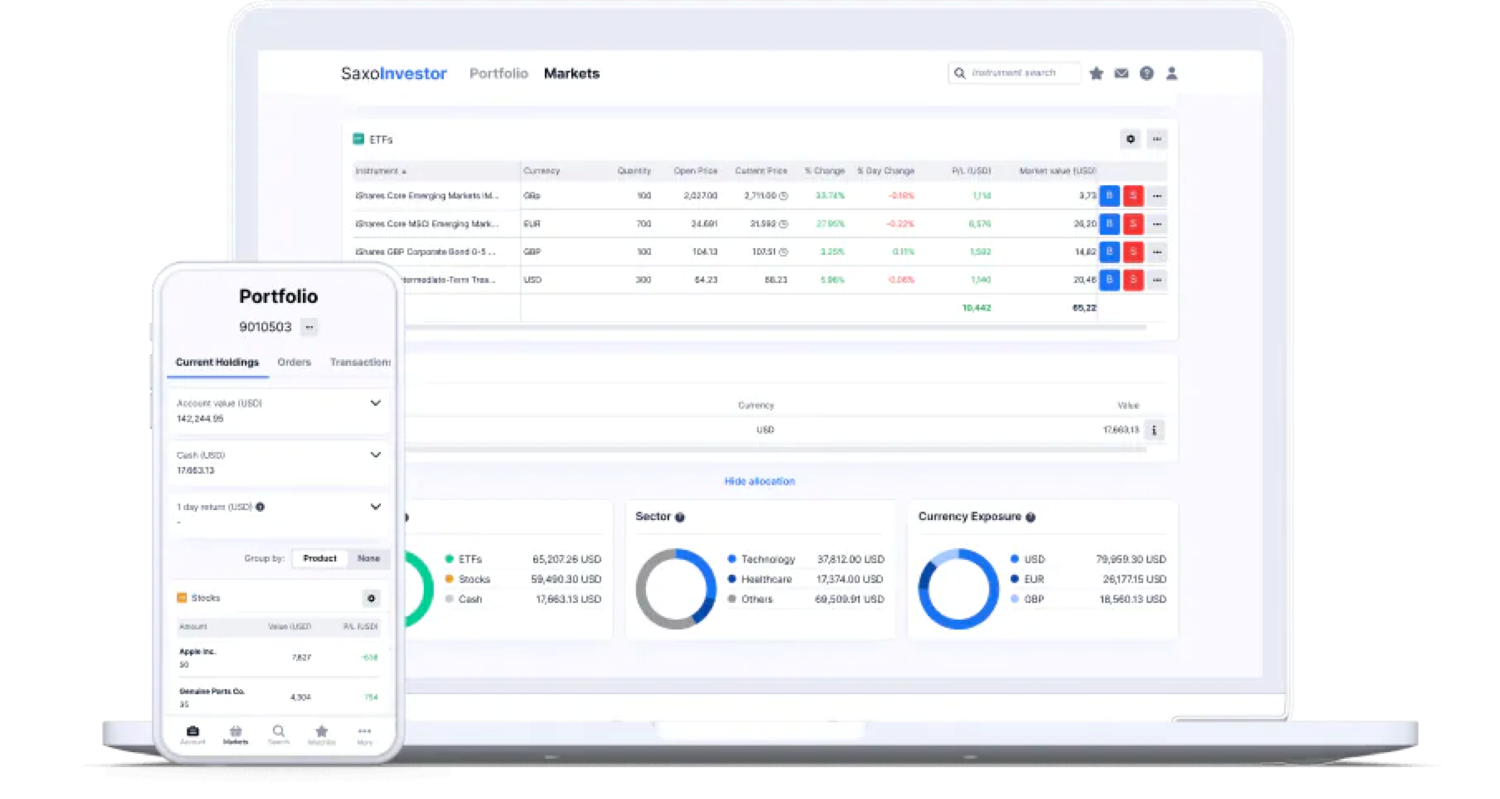Tap Search icon in phone bottom bar
The image size is (1500, 799).
(x=278, y=735)
